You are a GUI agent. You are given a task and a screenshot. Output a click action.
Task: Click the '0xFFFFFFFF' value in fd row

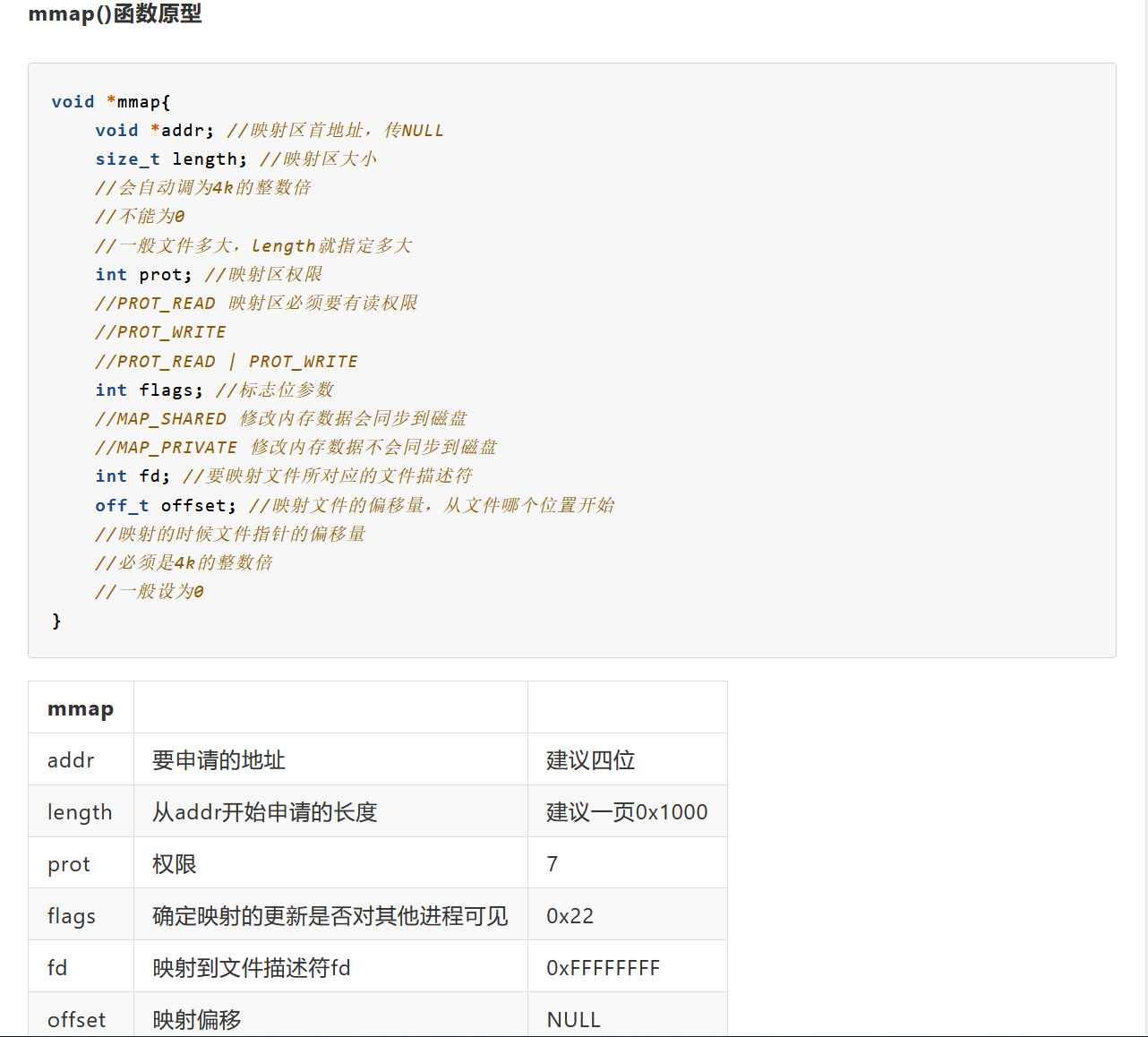603,968
